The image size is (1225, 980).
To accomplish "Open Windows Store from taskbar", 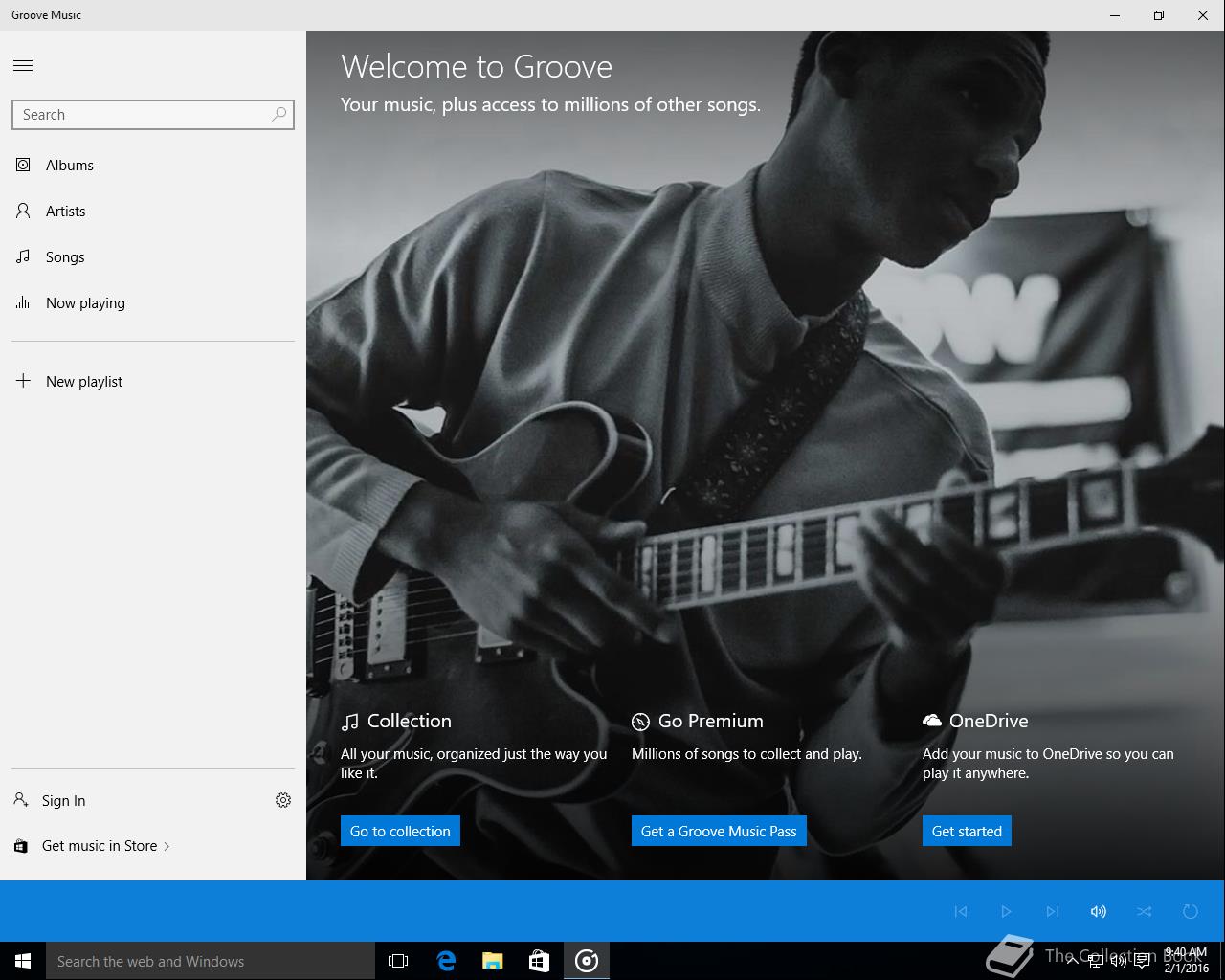I will 540,961.
